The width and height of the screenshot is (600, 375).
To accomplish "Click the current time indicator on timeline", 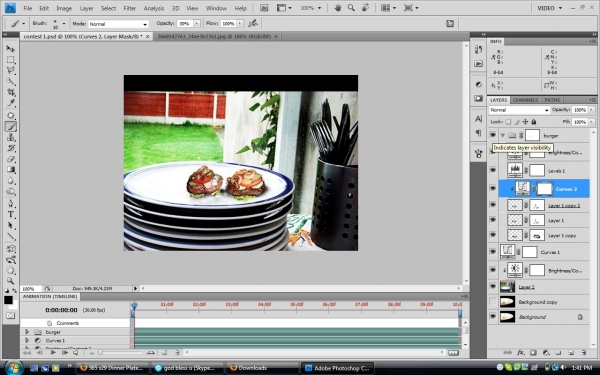I will 134,306.
